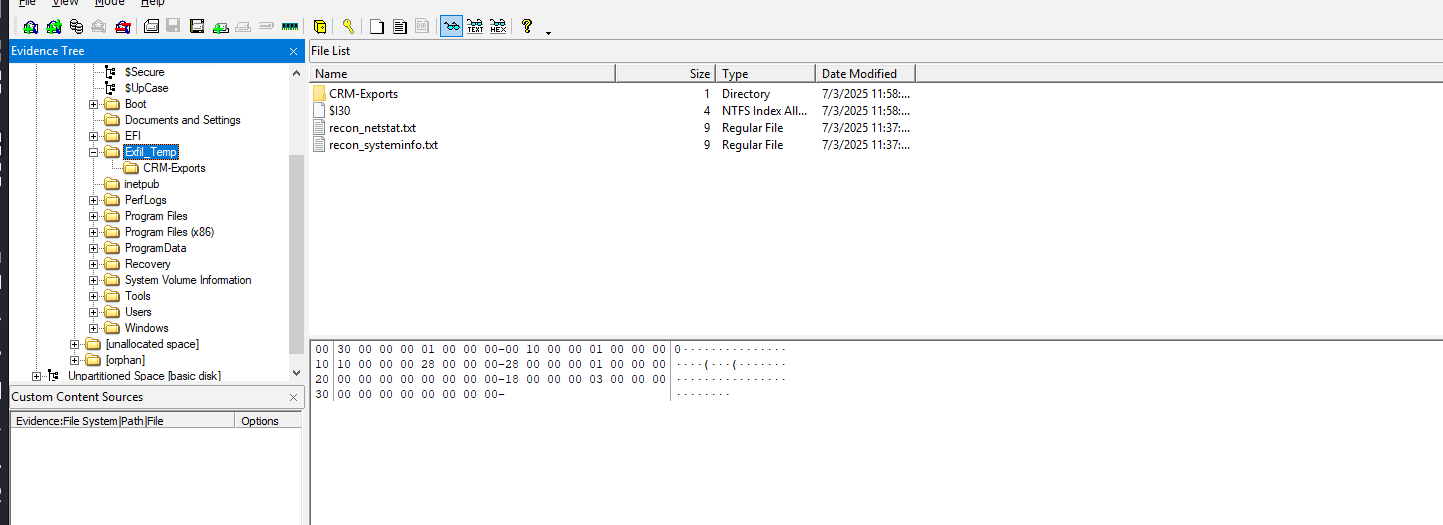
Task: Expand the Windows folder node
Action: [x=94, y=328]
